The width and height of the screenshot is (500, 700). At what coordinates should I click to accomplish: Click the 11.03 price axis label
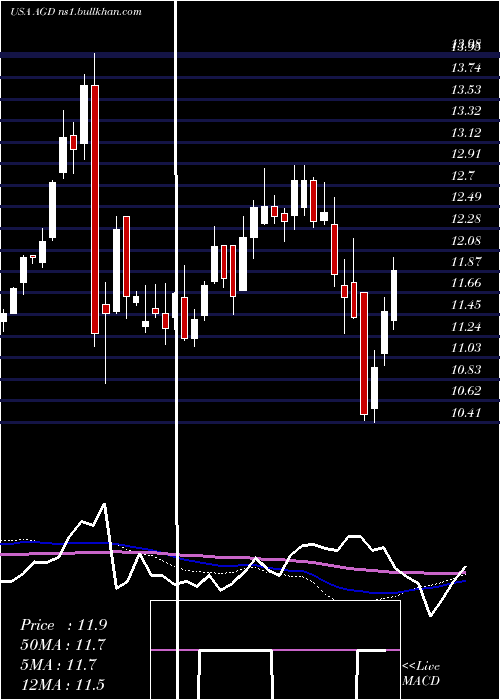(x=467, y=348)
